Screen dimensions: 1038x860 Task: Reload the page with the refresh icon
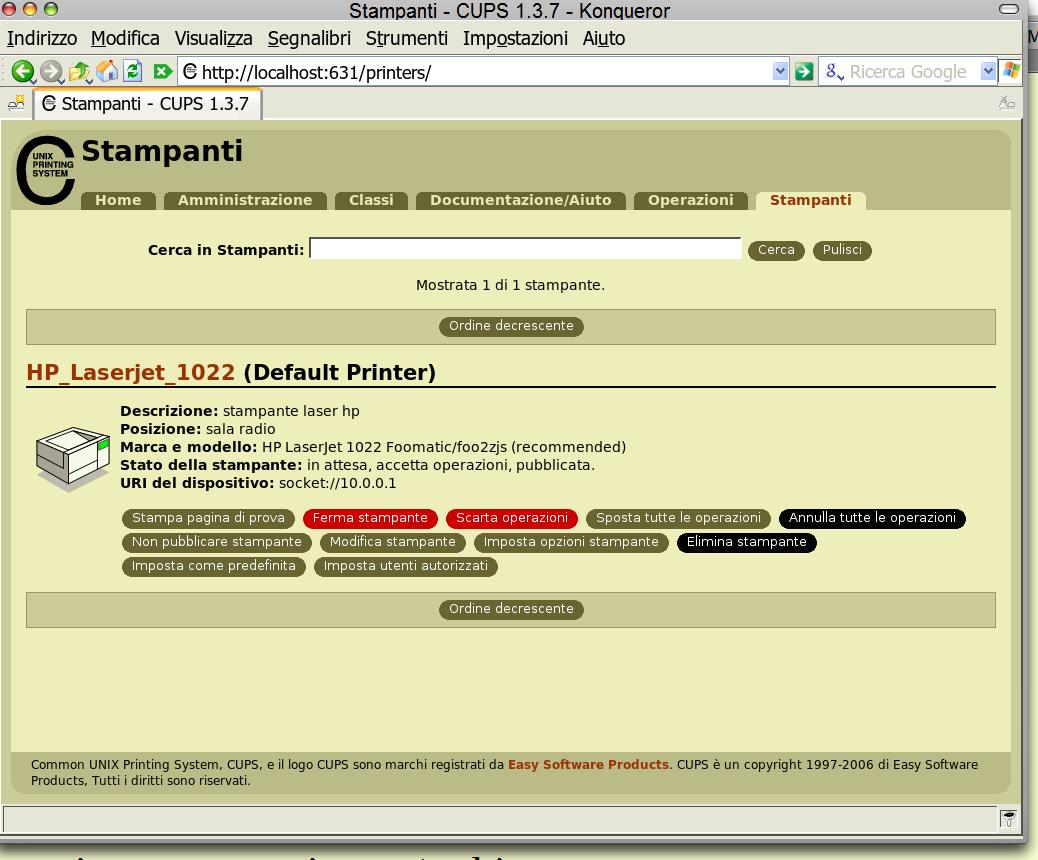(133, 71)
